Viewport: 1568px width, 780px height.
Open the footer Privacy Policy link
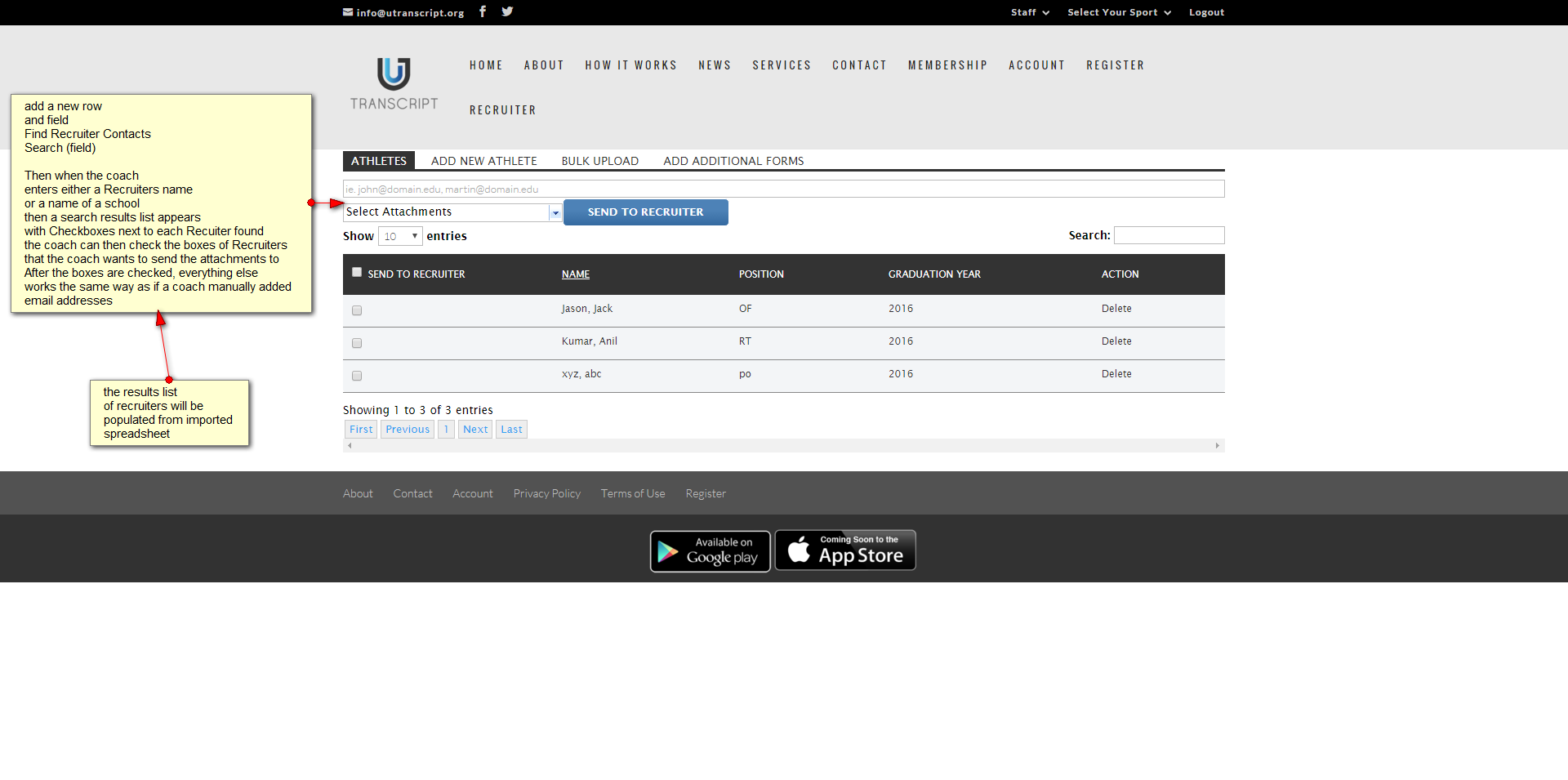(x=547, y=493)
